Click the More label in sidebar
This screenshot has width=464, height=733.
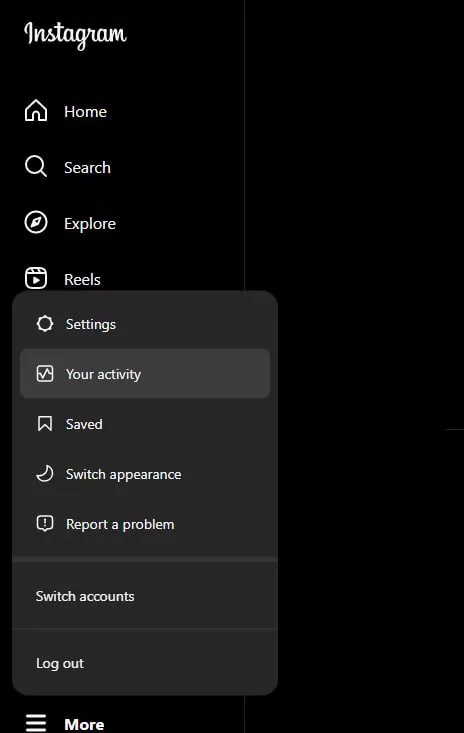coord(85,724)
